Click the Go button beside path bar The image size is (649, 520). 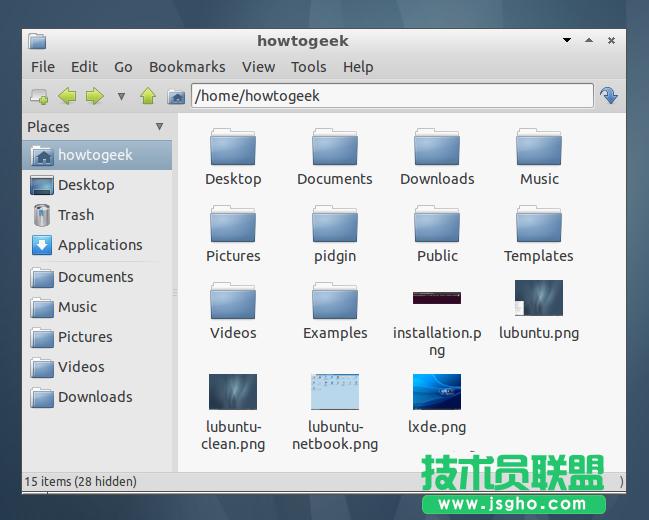point(609,96)
